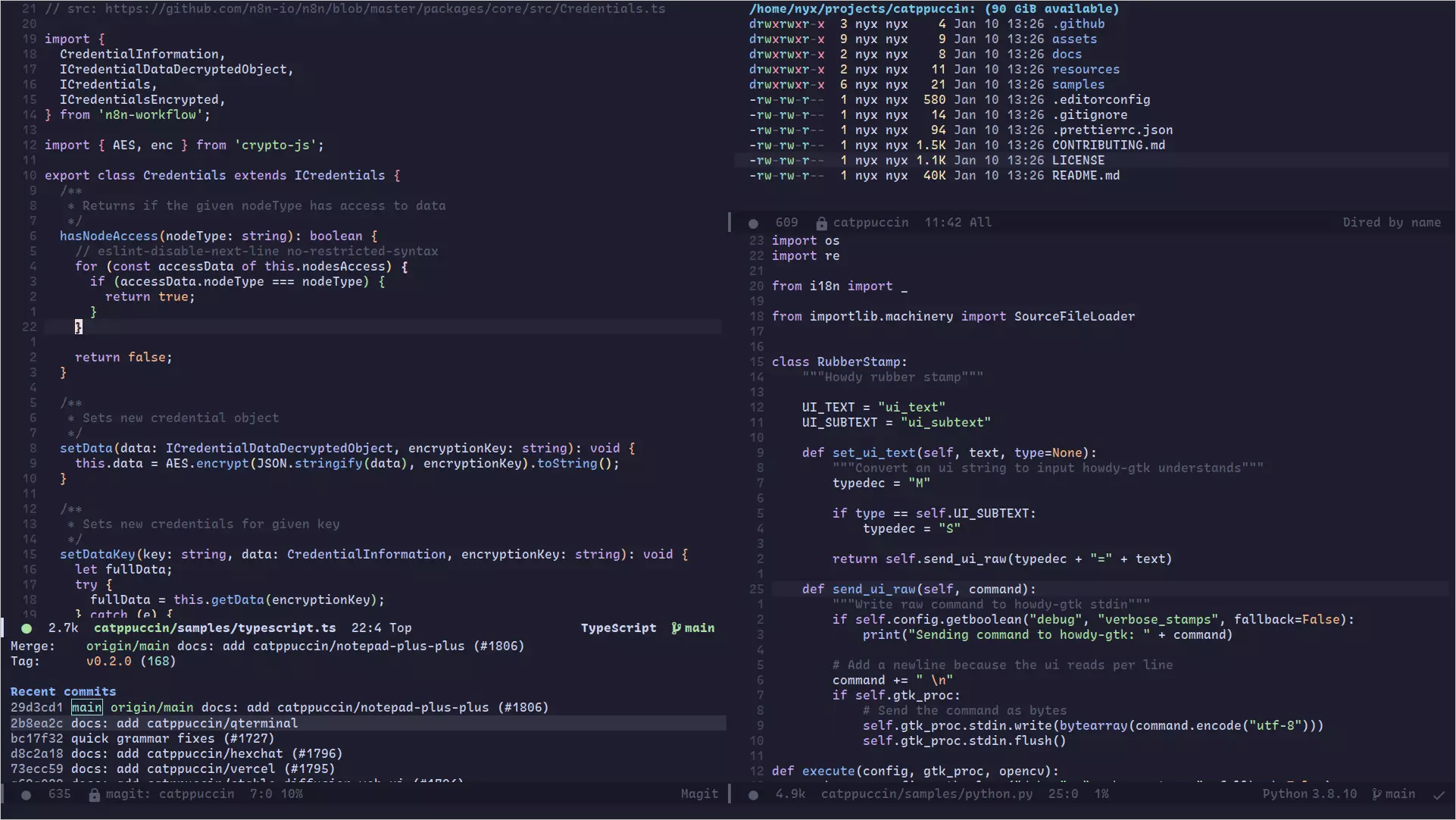Click the state dot in the dired modeline

coord(753,223)
